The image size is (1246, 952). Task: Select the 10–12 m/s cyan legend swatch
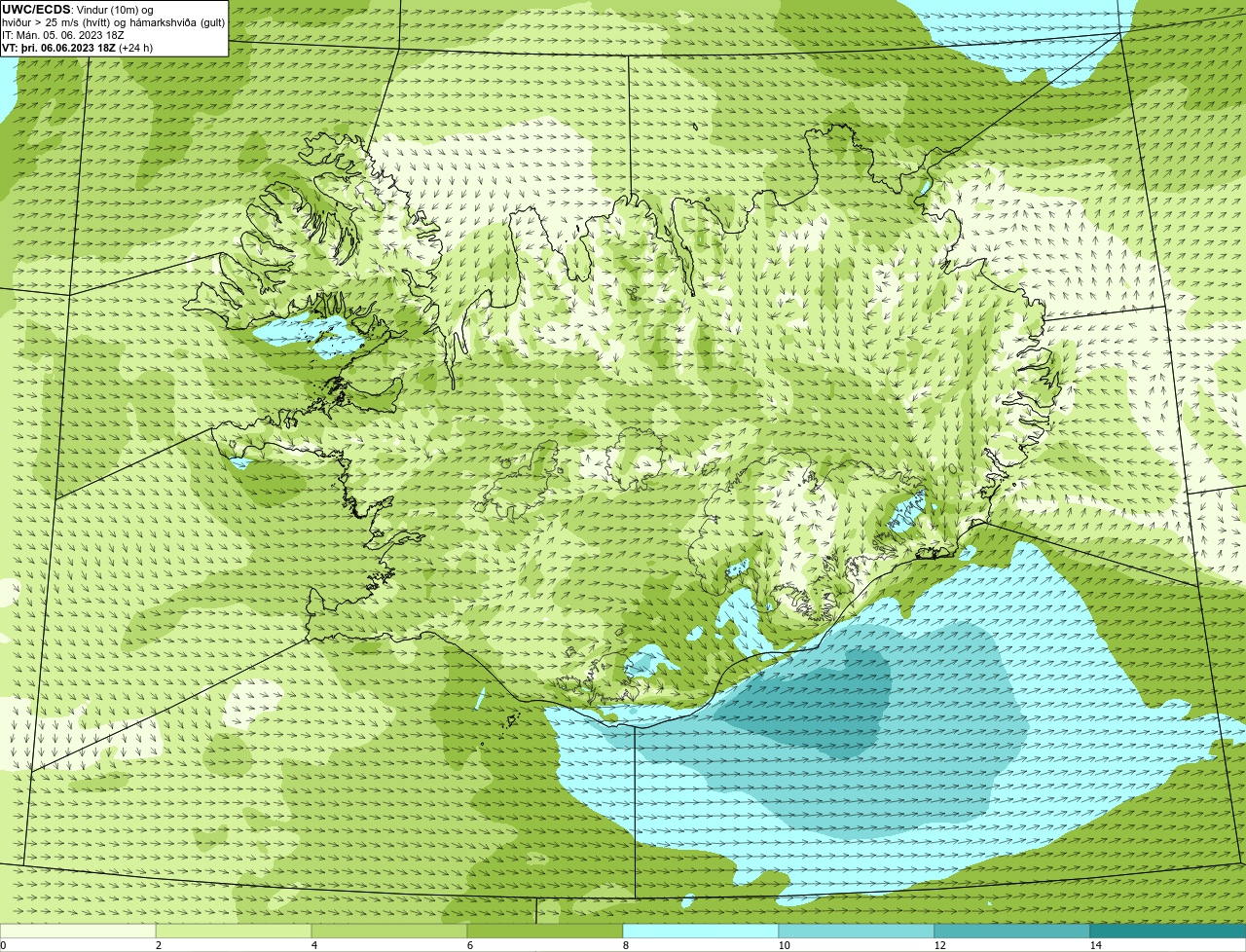[857, 931]
